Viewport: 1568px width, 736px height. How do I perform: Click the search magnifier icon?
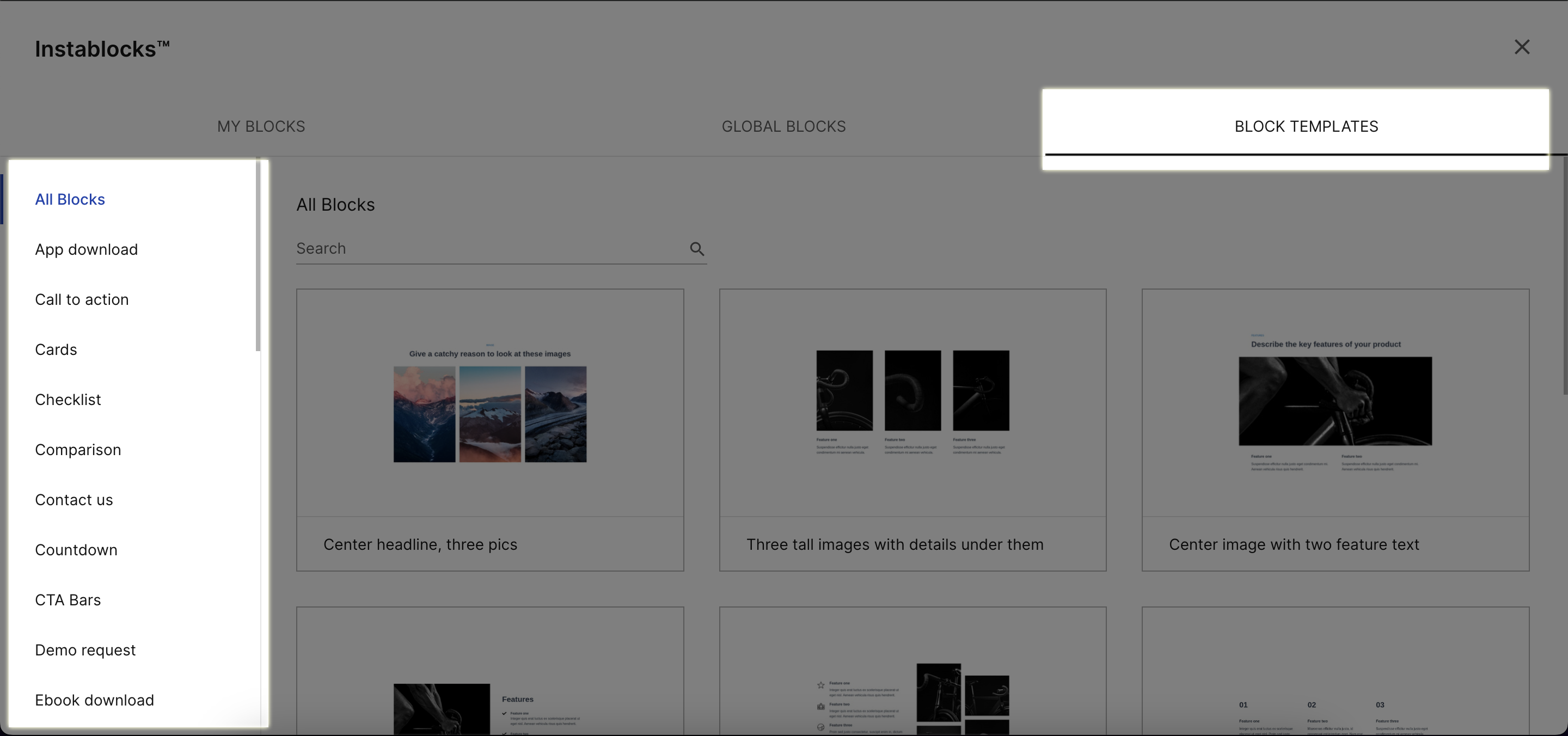pos(697,248)
